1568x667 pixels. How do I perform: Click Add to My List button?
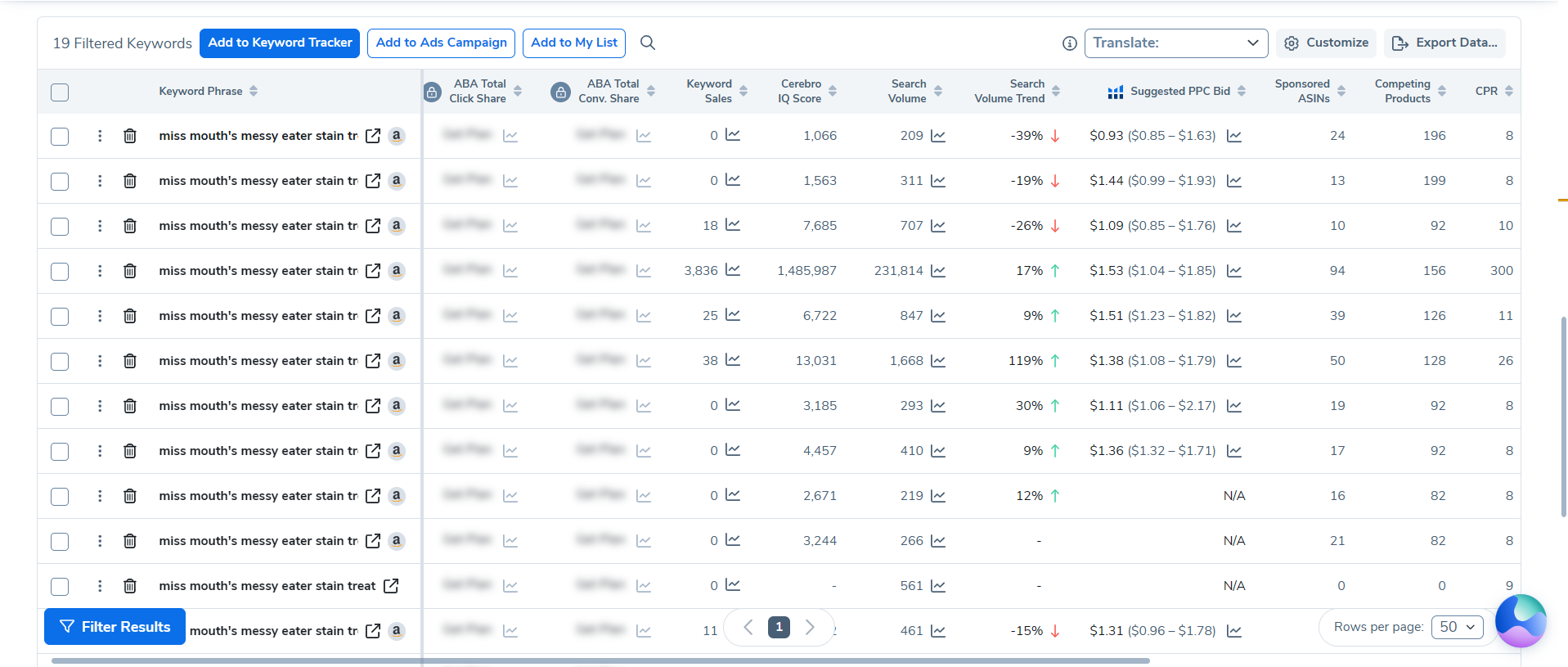pyautogui.click(x=574, y=43)
